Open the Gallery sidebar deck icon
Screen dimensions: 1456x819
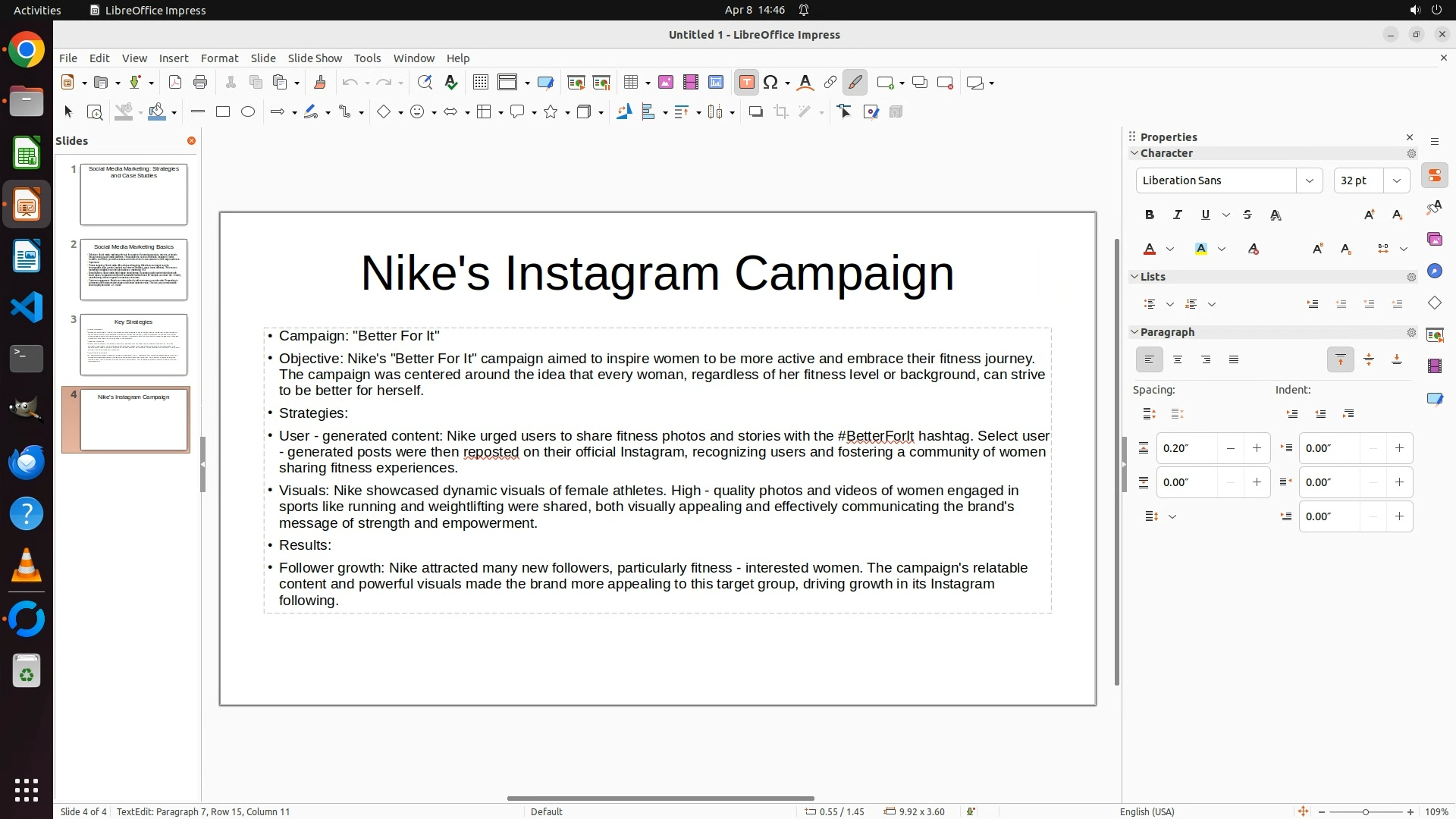(x=1434, y=240)
